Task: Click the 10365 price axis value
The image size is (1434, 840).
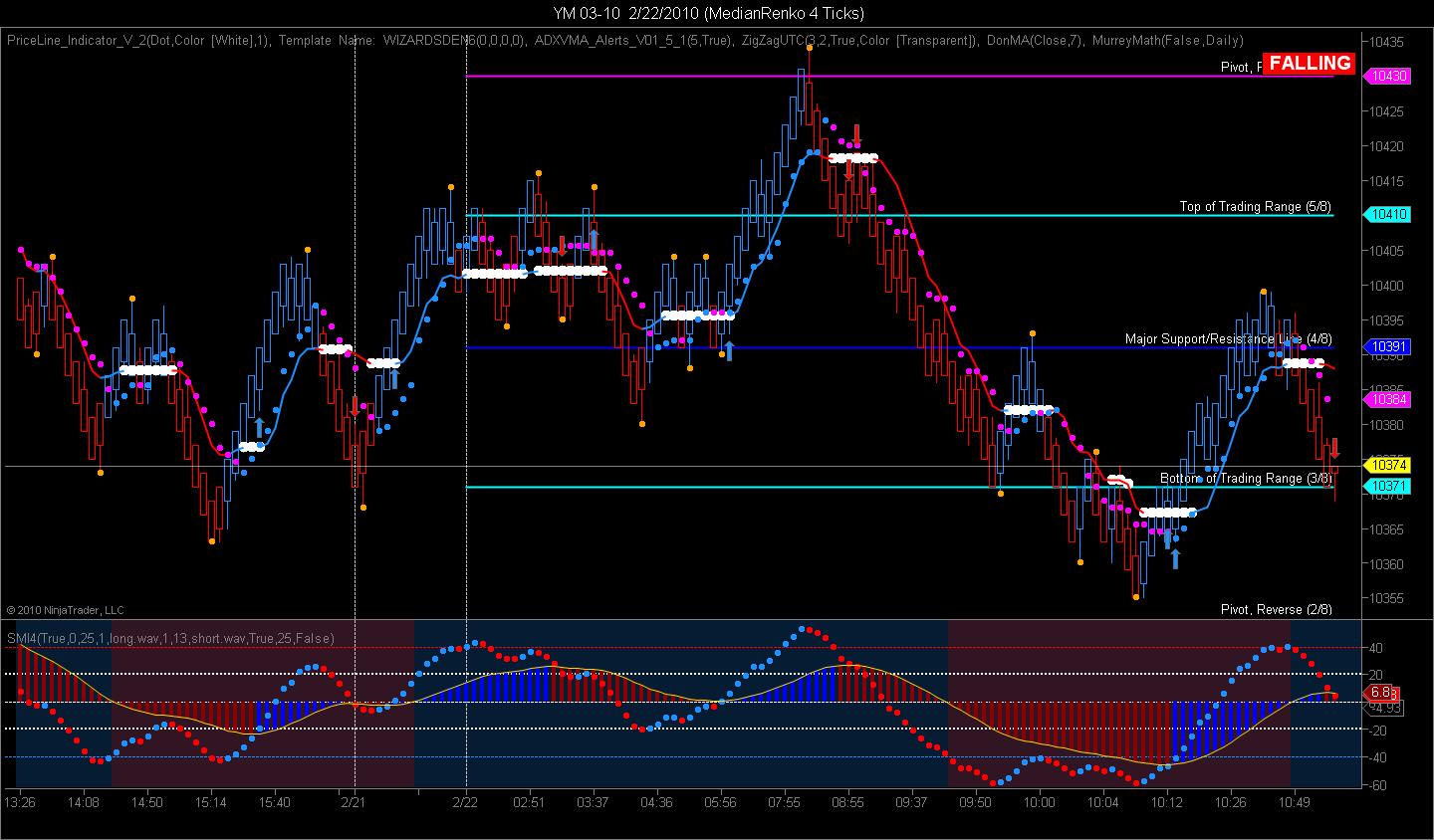Action: pos(1386,529)
